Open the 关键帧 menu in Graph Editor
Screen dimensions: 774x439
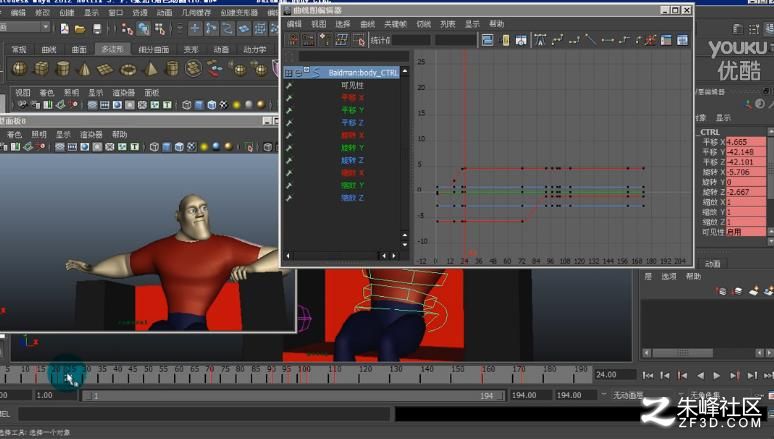395,24
